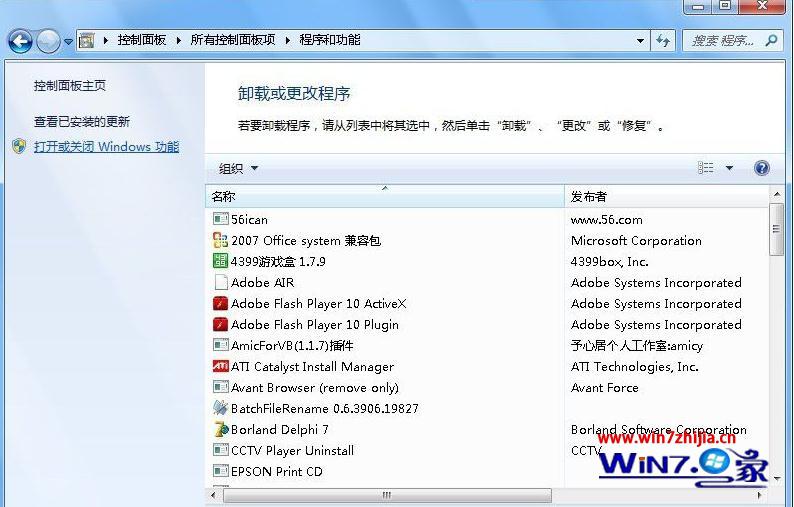Refresh the page with the refresh icon
Image resolution: width=794 pixels, height=507 pixels.
pyautogui.click(x=663, y=41)
